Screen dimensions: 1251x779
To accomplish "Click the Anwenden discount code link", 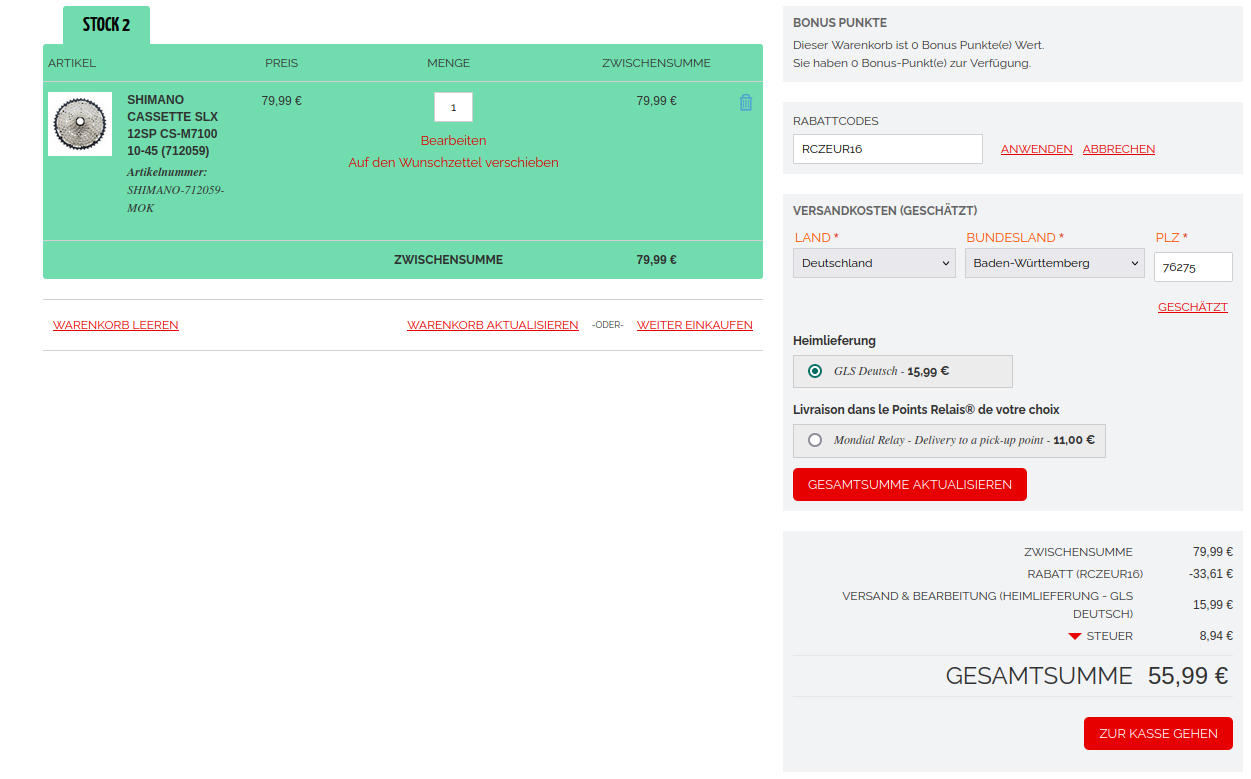I will coord(1036,149).
